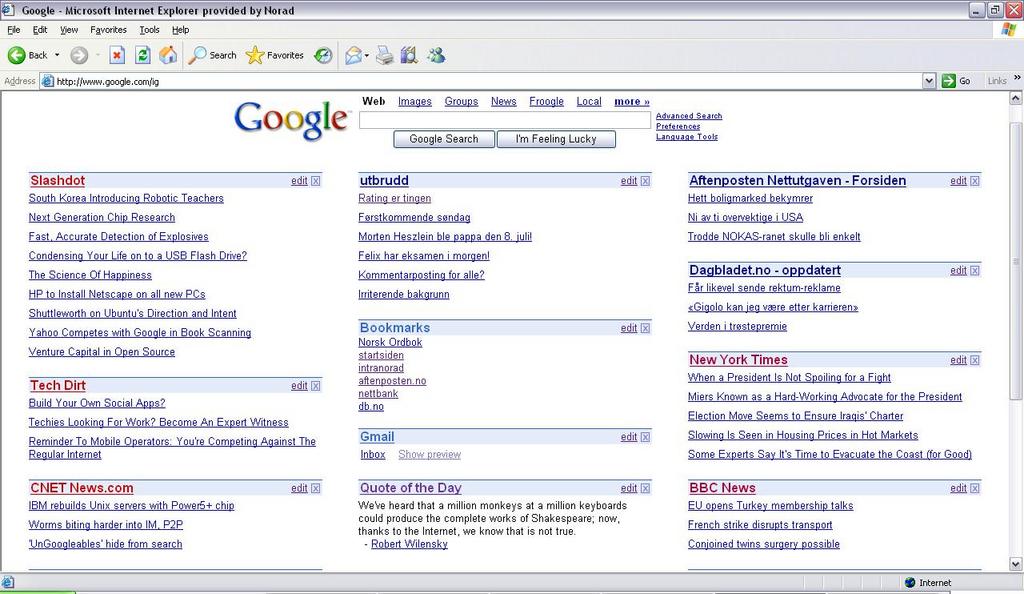Click the Forward arrow icon

(x=79, y=55)
